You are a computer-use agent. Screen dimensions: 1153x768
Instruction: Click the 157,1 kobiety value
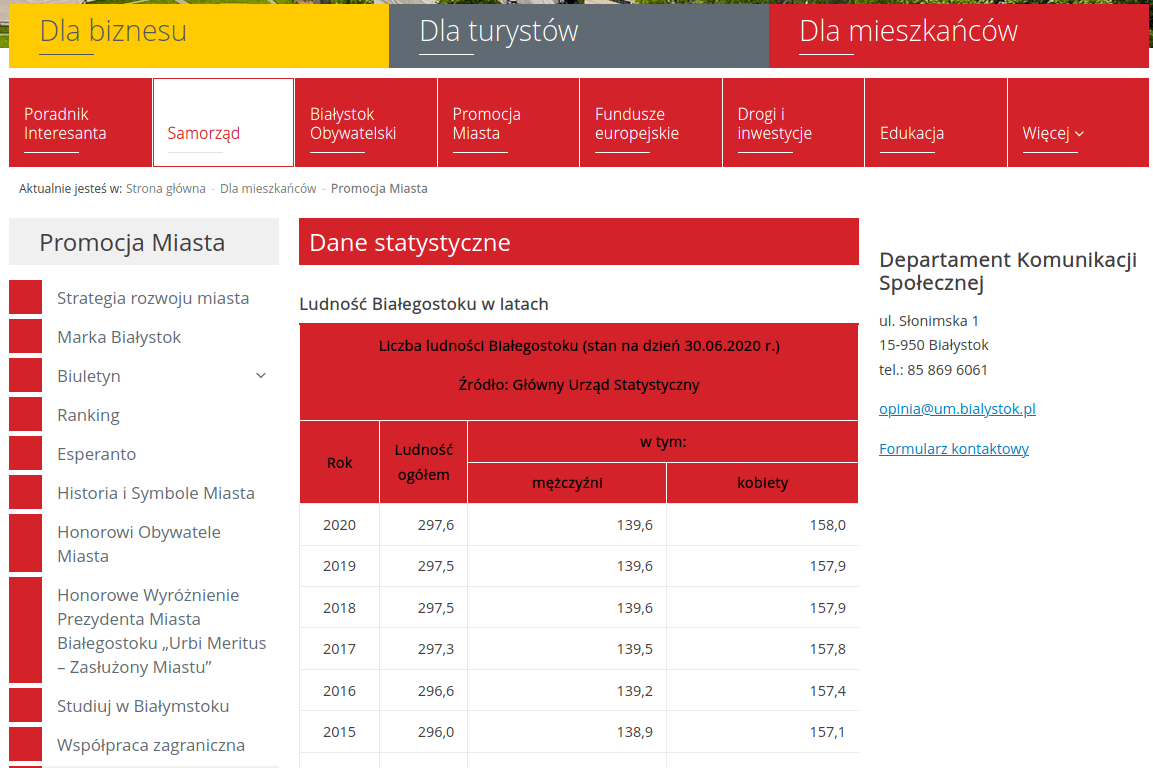pyautogui.click(x=828, y=732)
